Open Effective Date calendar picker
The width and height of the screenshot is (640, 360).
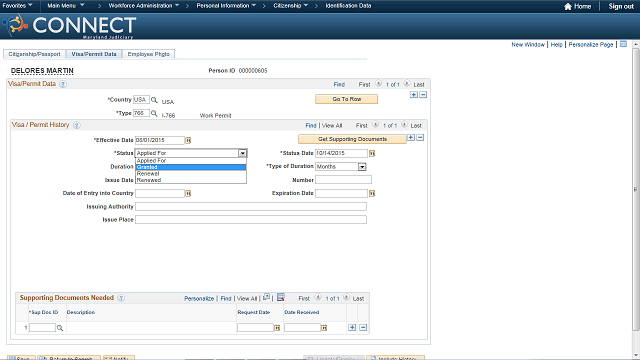188,140
